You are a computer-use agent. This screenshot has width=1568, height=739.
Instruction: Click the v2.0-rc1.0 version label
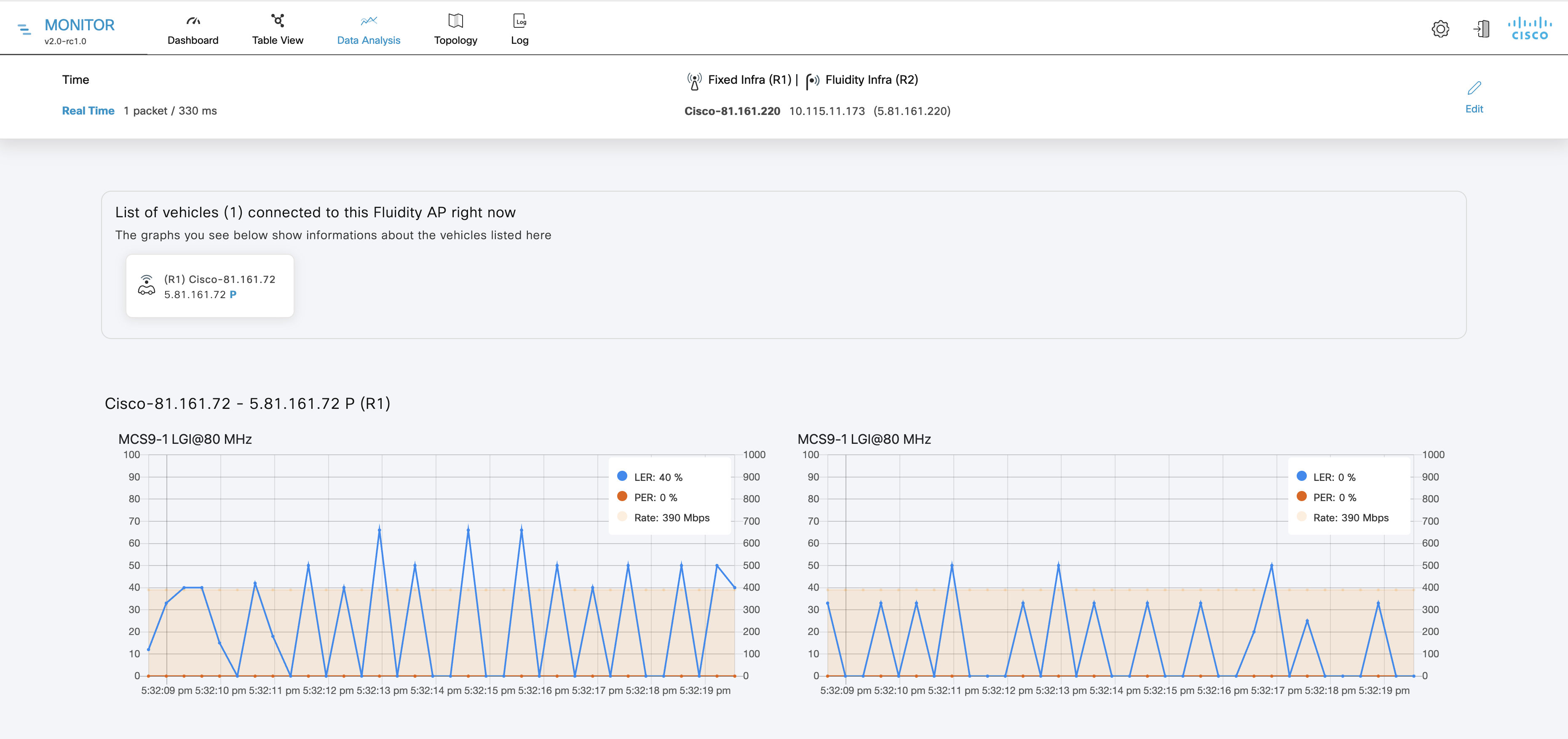65,41
